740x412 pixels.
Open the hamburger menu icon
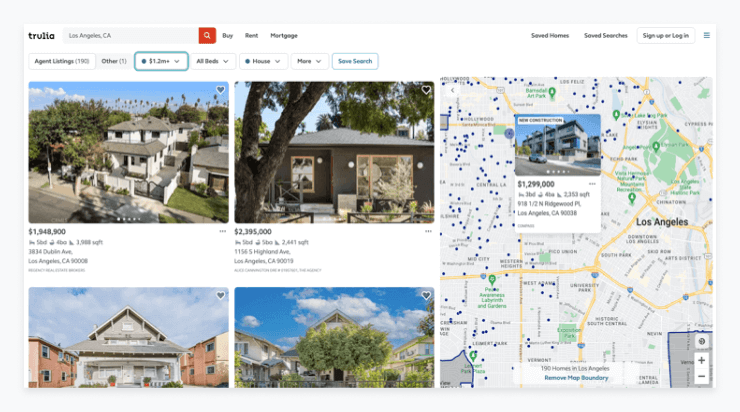[x=707, y=35]
